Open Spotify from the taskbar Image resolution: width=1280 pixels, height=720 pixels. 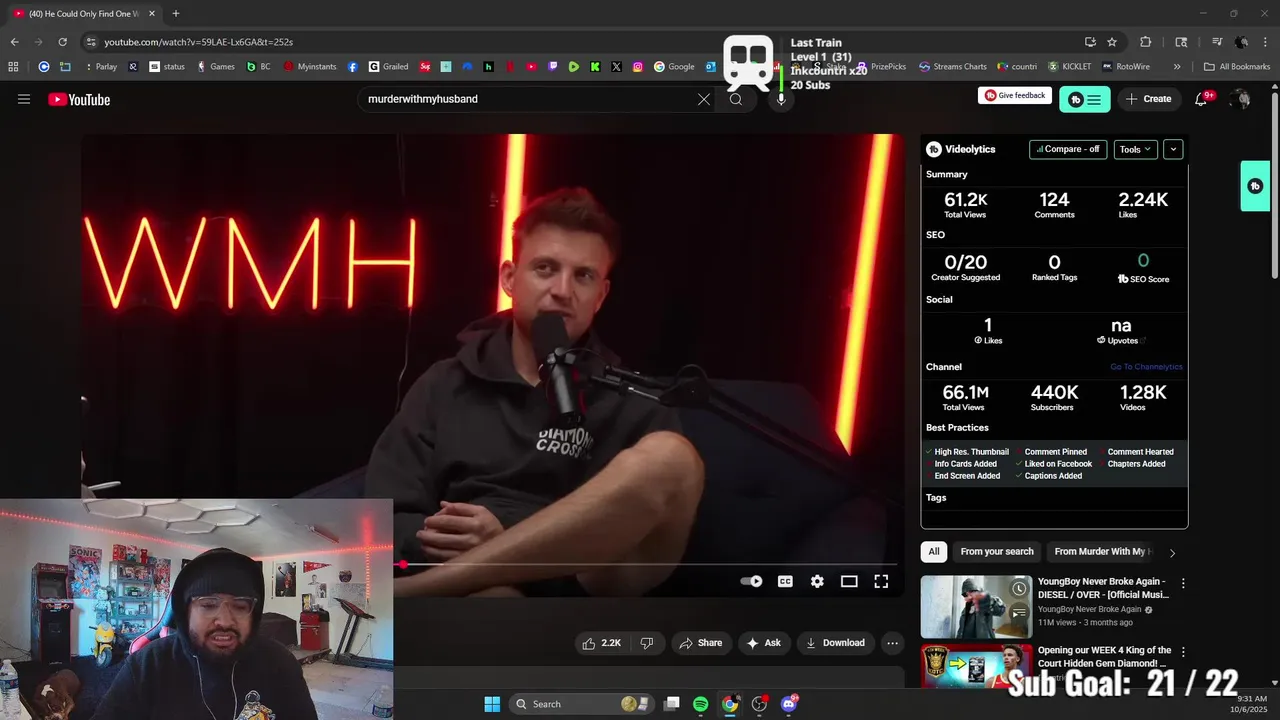[700, 704]
